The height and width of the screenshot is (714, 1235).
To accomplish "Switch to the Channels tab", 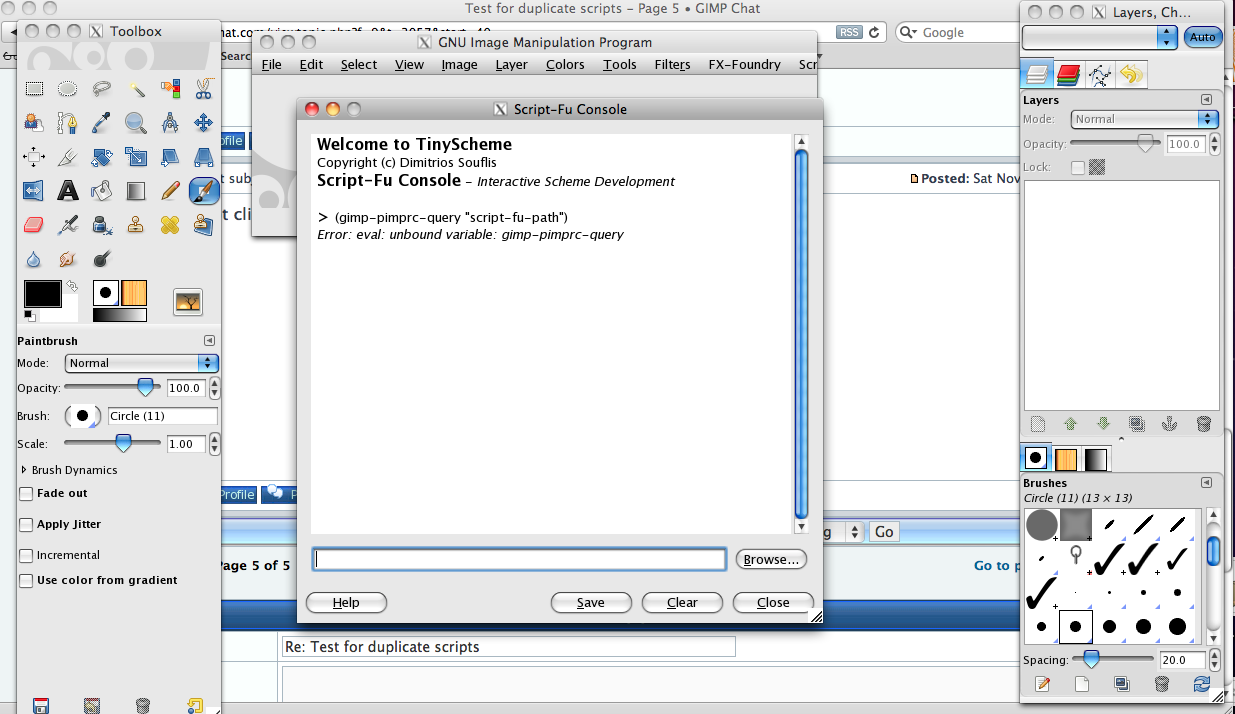I will [1068, 74].
